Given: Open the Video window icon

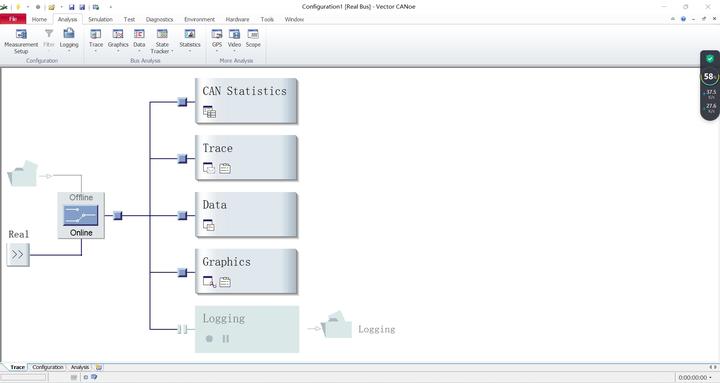Looking at the screenshot, I should pyautogui.click(x=234, y=34).
